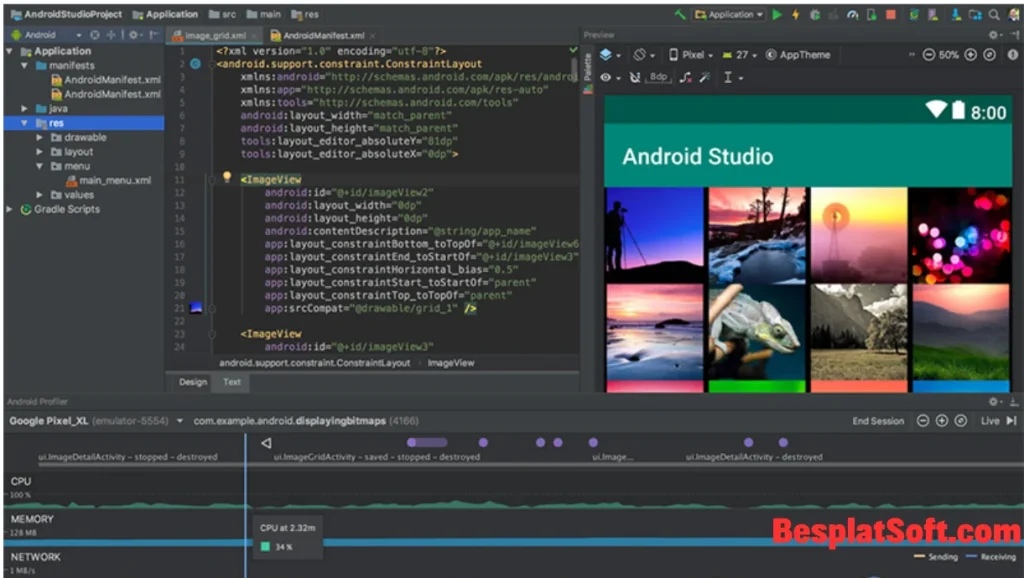Open the layout editor Magic Wand tool
1024x578 pixels.
[x=704, y=77]
